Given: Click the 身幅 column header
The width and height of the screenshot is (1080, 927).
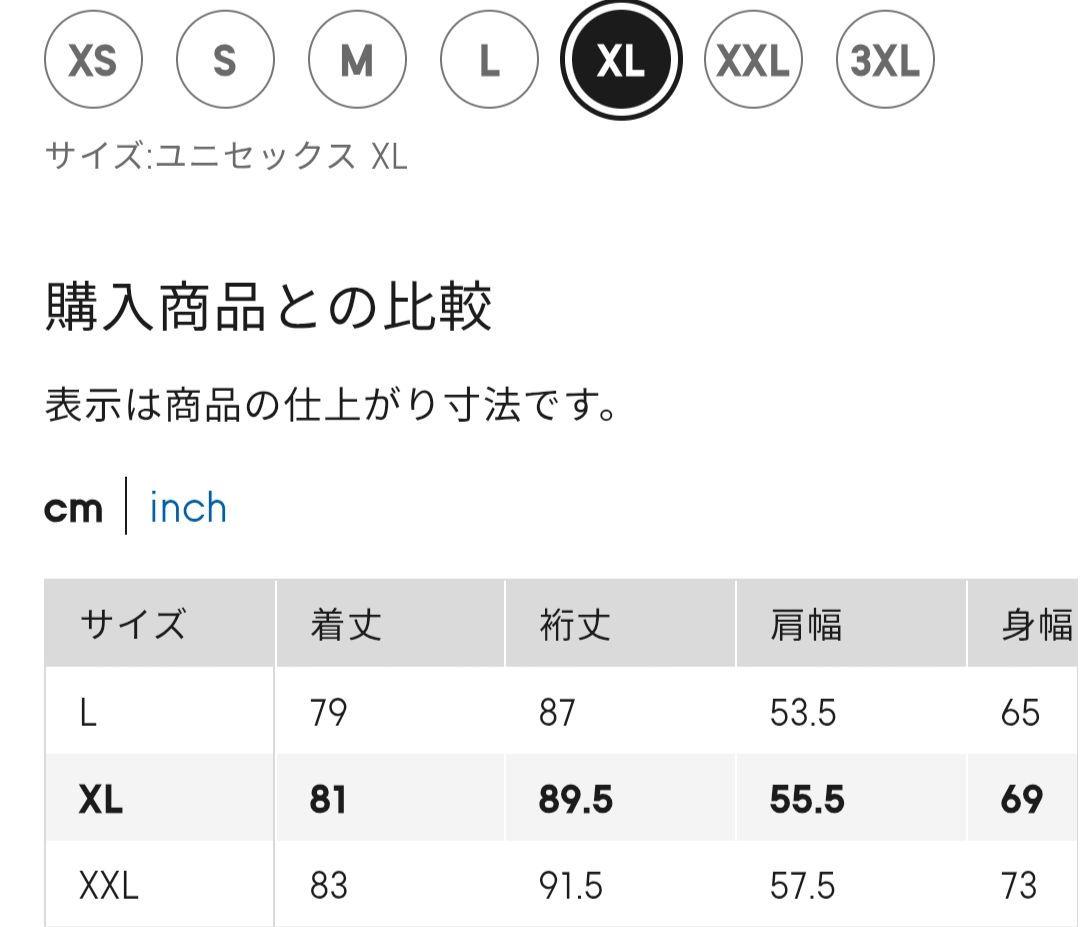Looking at the screenshot, I should 1036,625.
